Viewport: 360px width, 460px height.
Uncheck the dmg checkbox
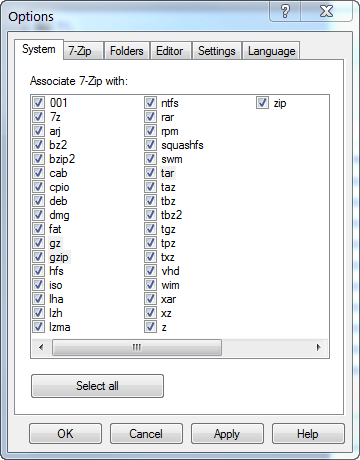[38, 215]
